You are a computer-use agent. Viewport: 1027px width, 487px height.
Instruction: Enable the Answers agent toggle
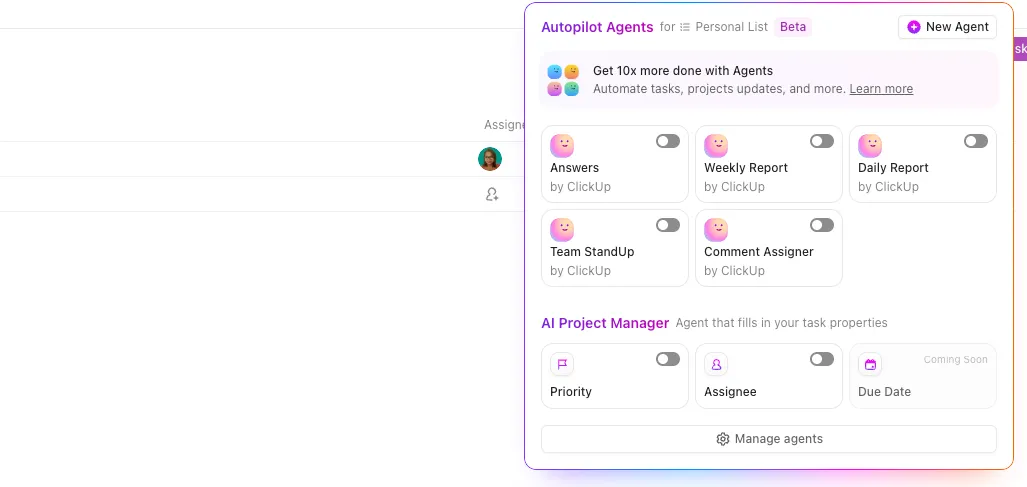pyautogui.click(x=668, y=141)
